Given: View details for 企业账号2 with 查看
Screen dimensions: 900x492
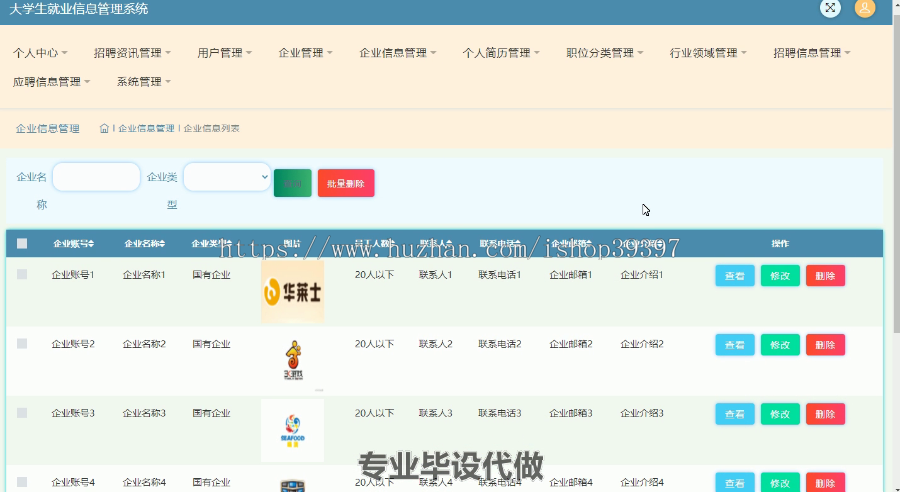Looking at the screenshot, I should (x=735, y=344).
